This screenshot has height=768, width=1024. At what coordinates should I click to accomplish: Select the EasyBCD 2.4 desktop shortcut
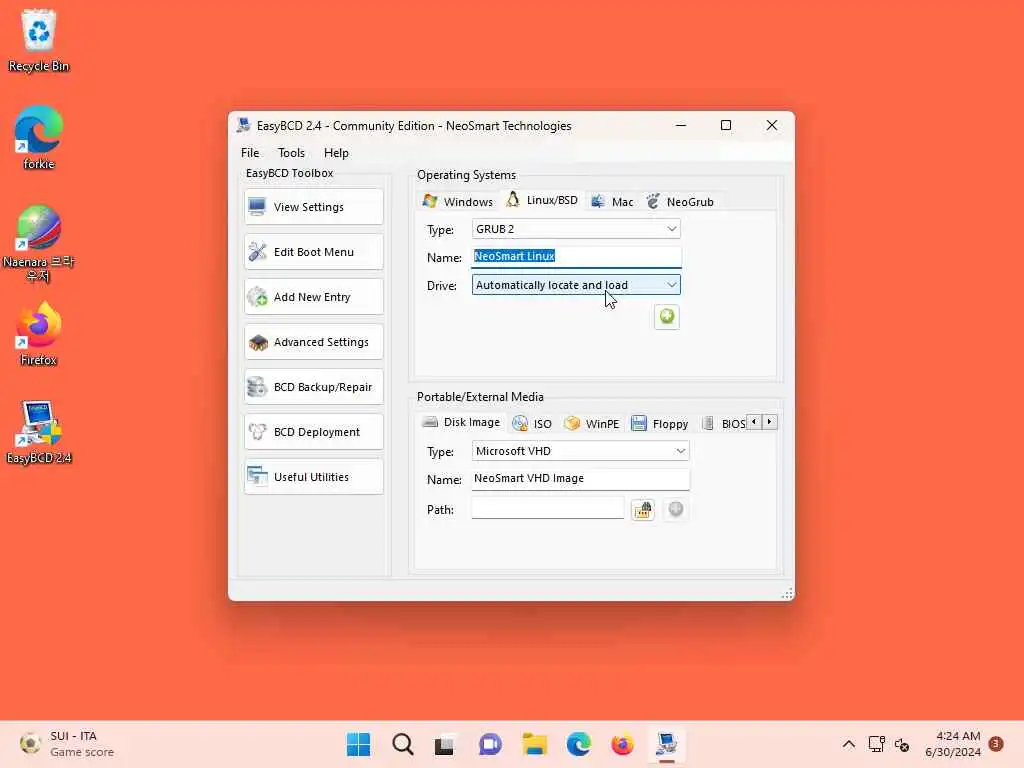[x=39, y=432]
